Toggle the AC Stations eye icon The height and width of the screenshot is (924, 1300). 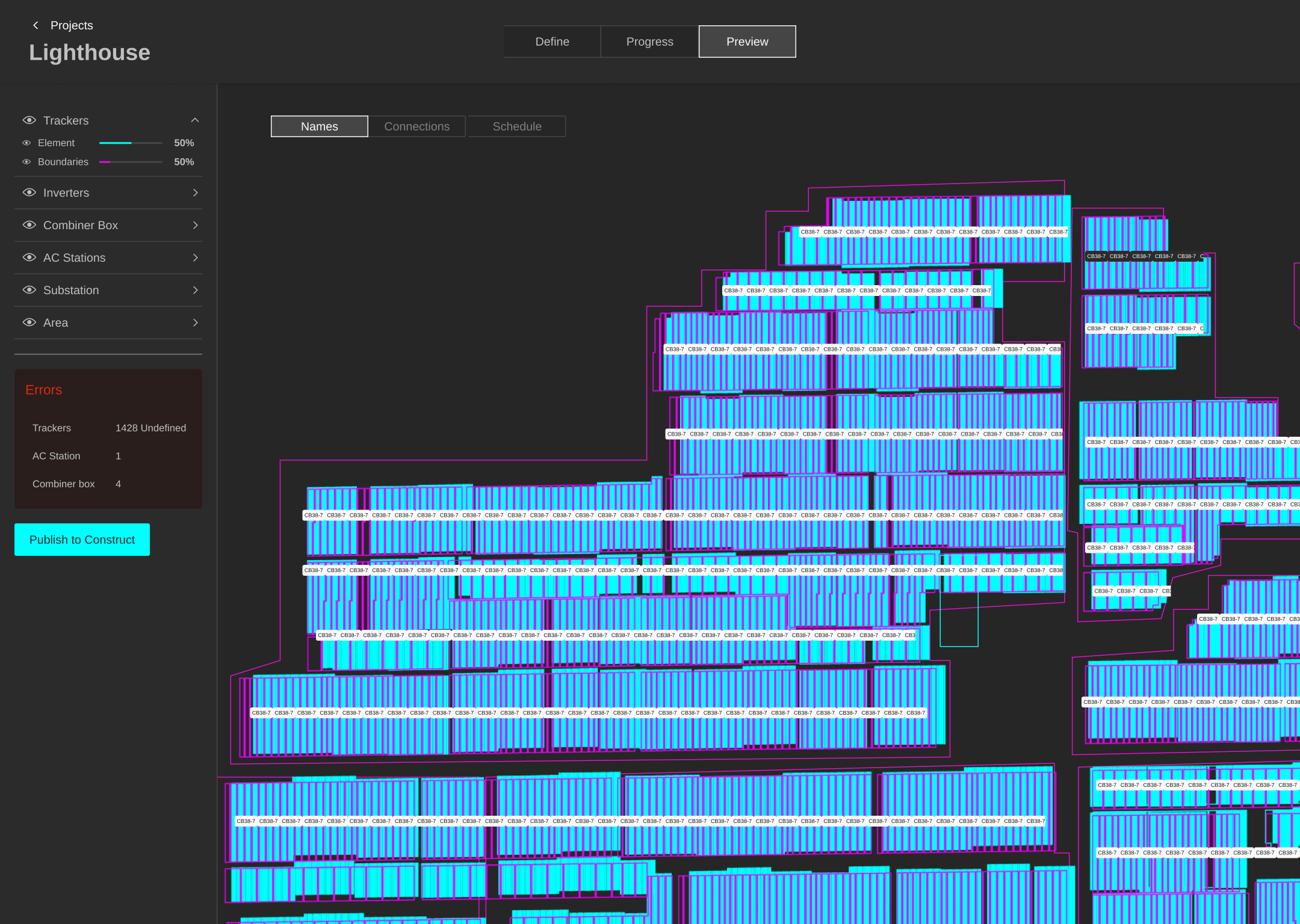point(29,257)
